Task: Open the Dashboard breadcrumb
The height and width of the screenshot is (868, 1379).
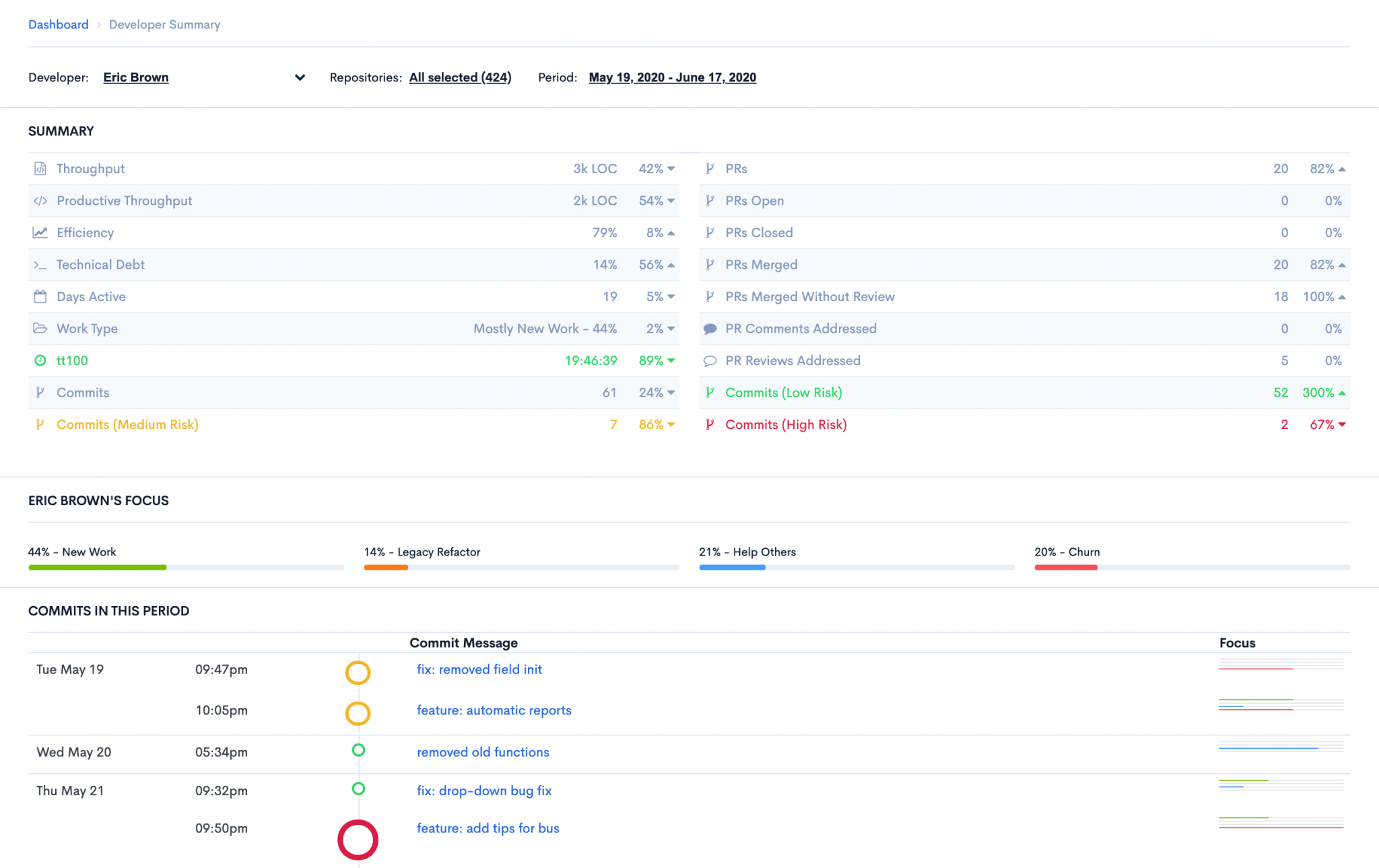Action: click(58, 24)
